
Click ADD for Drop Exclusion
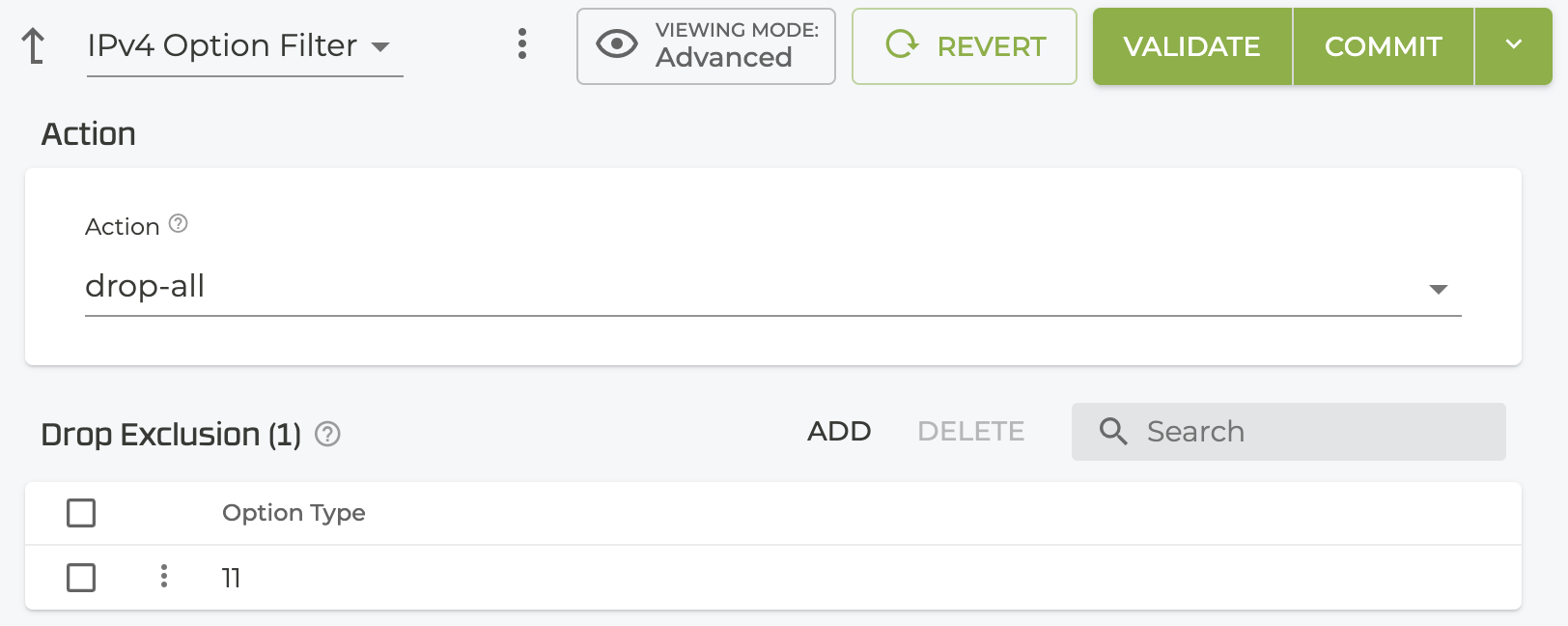[x=839, y=432]
